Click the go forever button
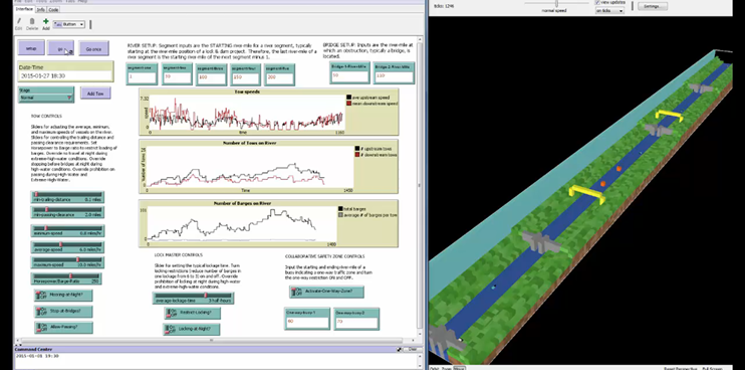 point(61,48)
